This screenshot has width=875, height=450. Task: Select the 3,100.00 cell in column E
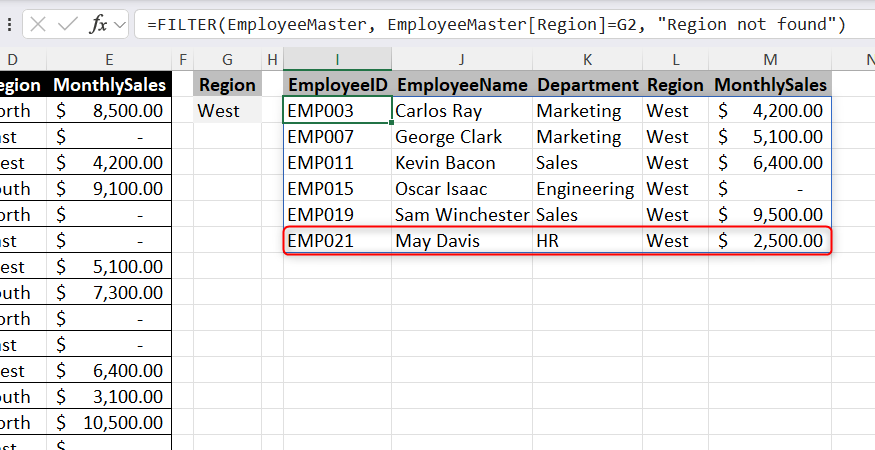click(x=109, y=396)
